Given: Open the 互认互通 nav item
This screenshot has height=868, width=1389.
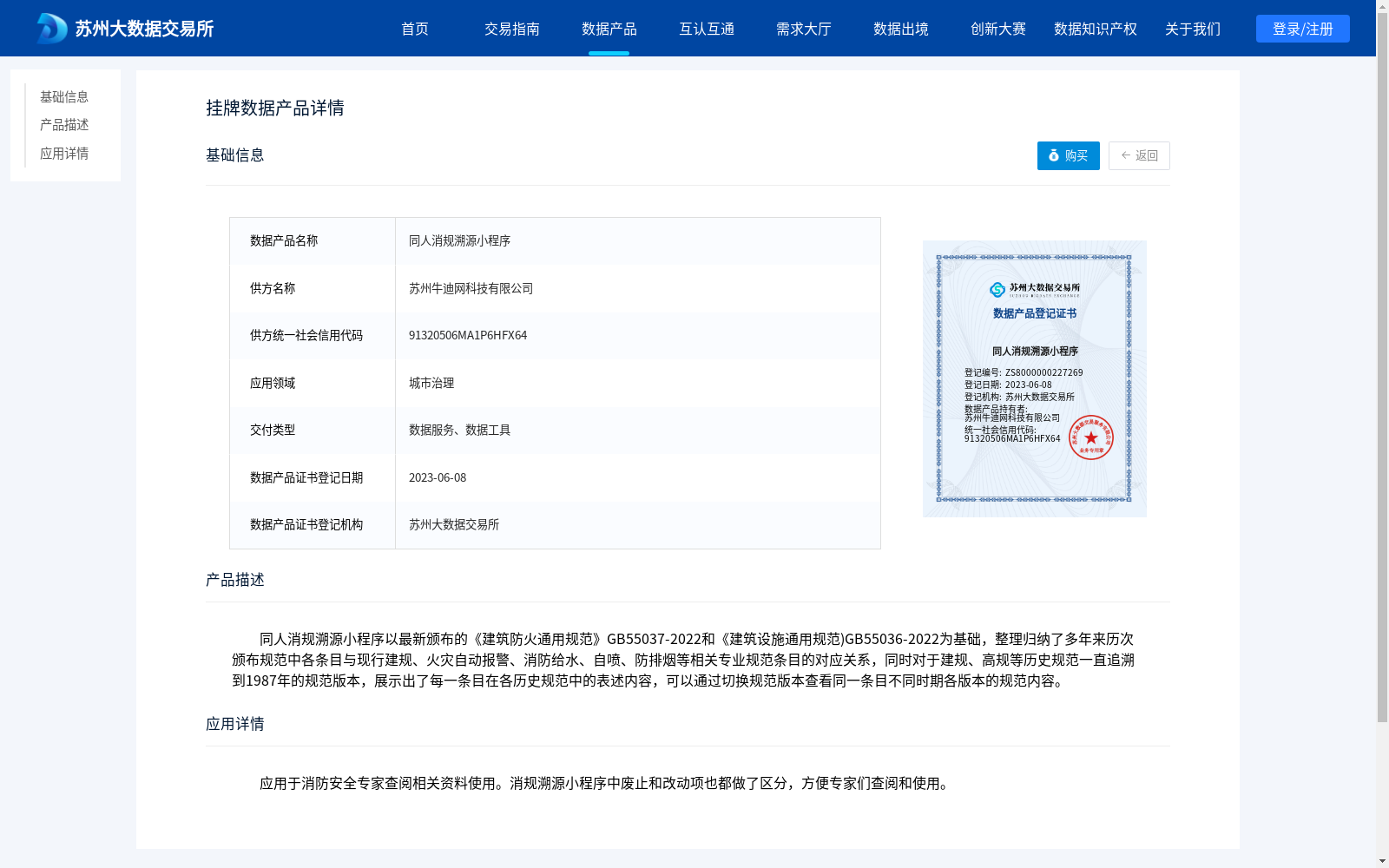Looking at the screenshot, I should (707, 29).
